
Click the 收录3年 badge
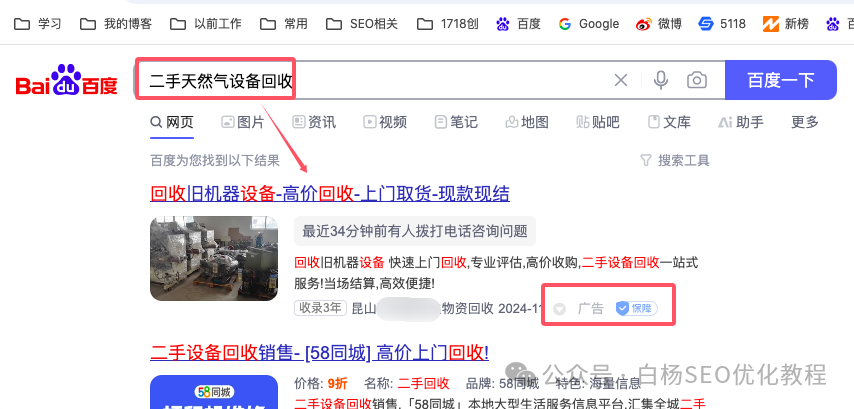[x=320, y=308]
